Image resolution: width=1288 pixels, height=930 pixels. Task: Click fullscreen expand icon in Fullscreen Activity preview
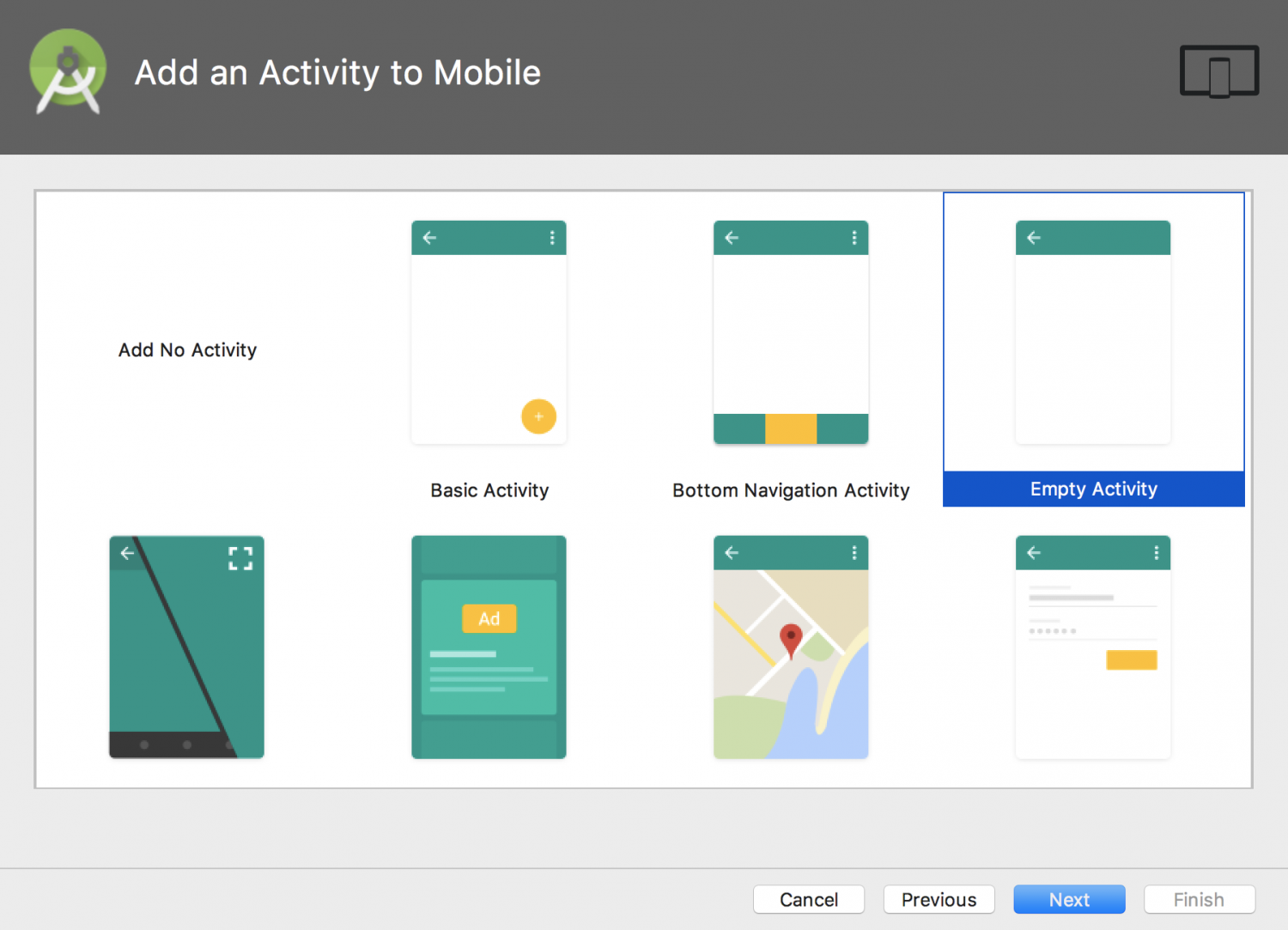point(240,558)
